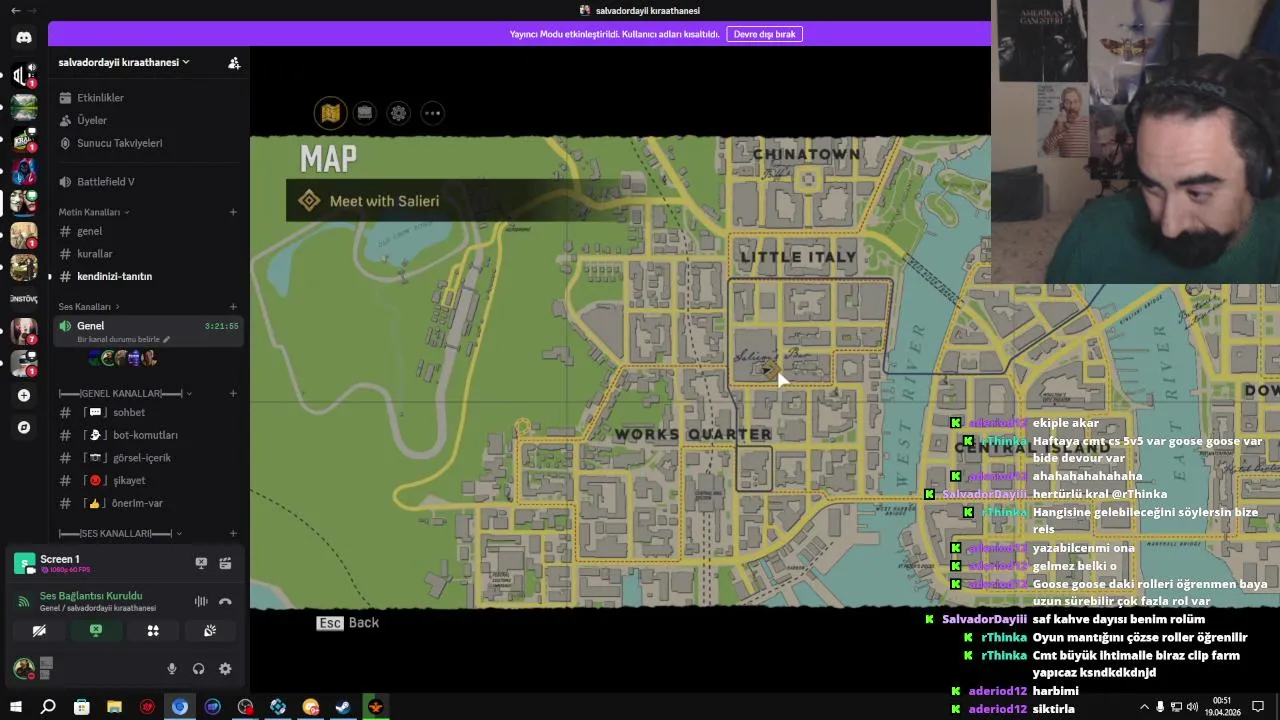Add a server with the plus icon

tap(24, 395)
